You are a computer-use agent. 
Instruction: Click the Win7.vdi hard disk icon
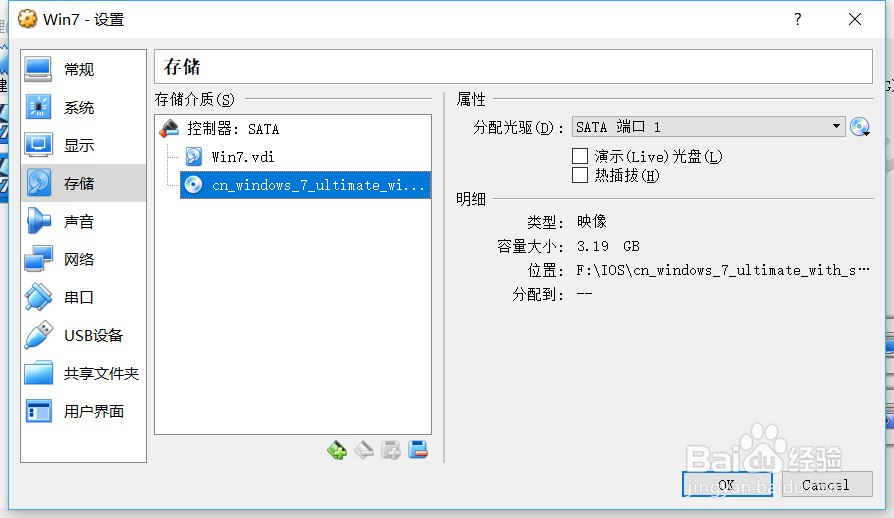194,157
